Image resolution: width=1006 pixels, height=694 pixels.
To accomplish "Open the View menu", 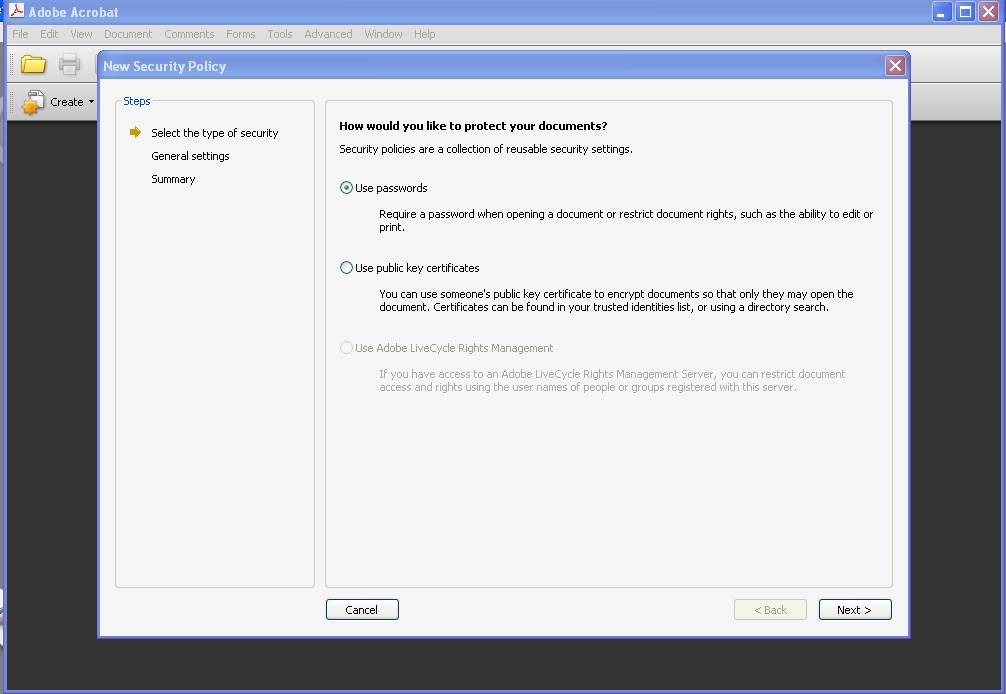I will pyautogui.click(x=81, y=34).
